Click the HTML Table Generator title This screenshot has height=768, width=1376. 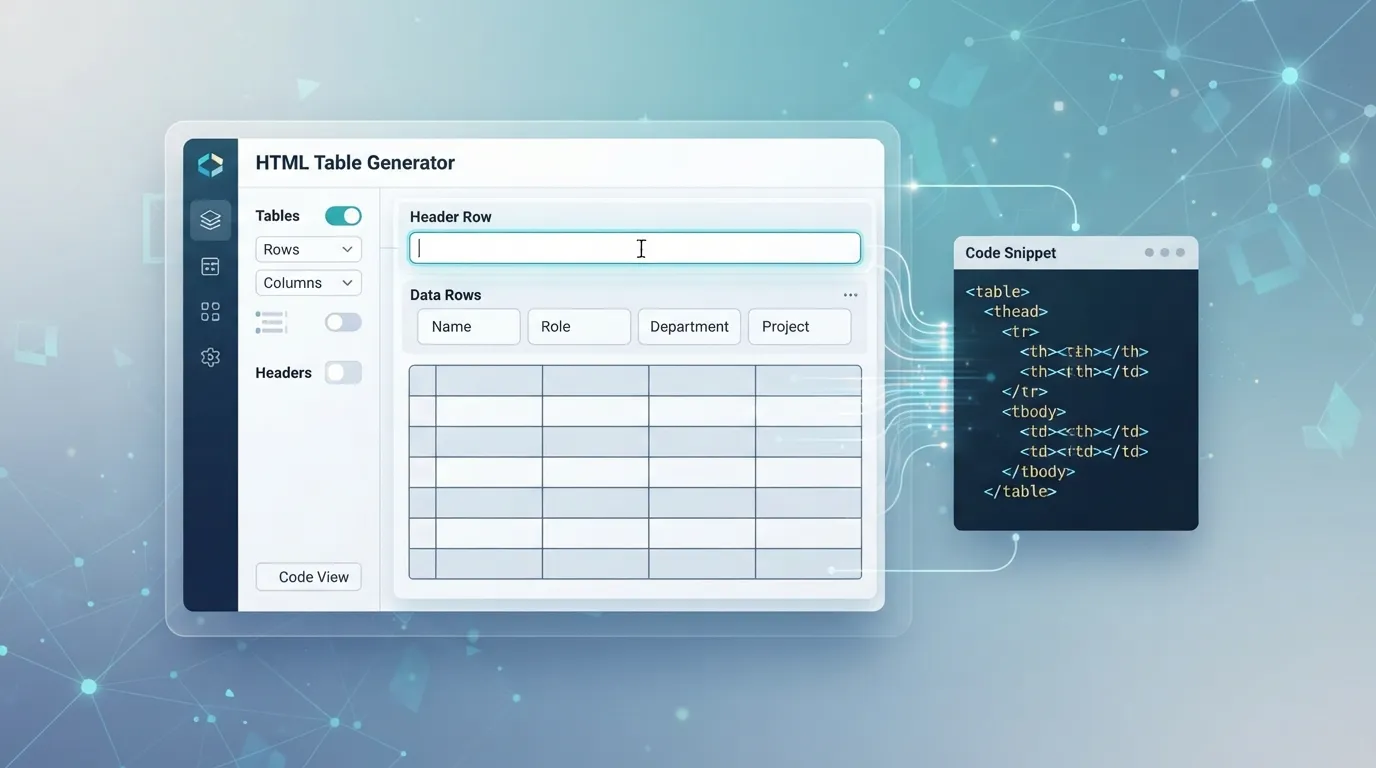click(x=355, y=163)
